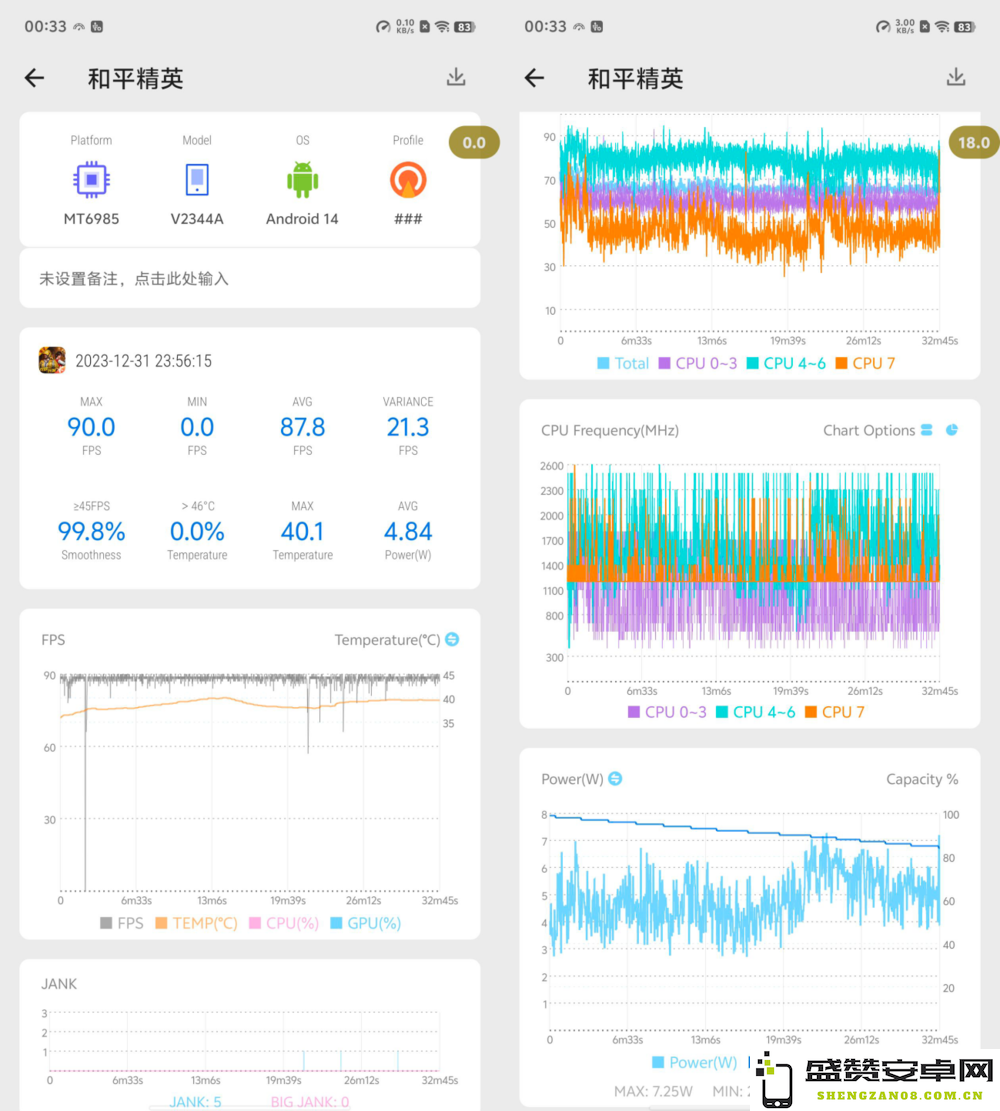1000x1111 pixels.
Task: Tap the Chart Options label
Action: 869,430
